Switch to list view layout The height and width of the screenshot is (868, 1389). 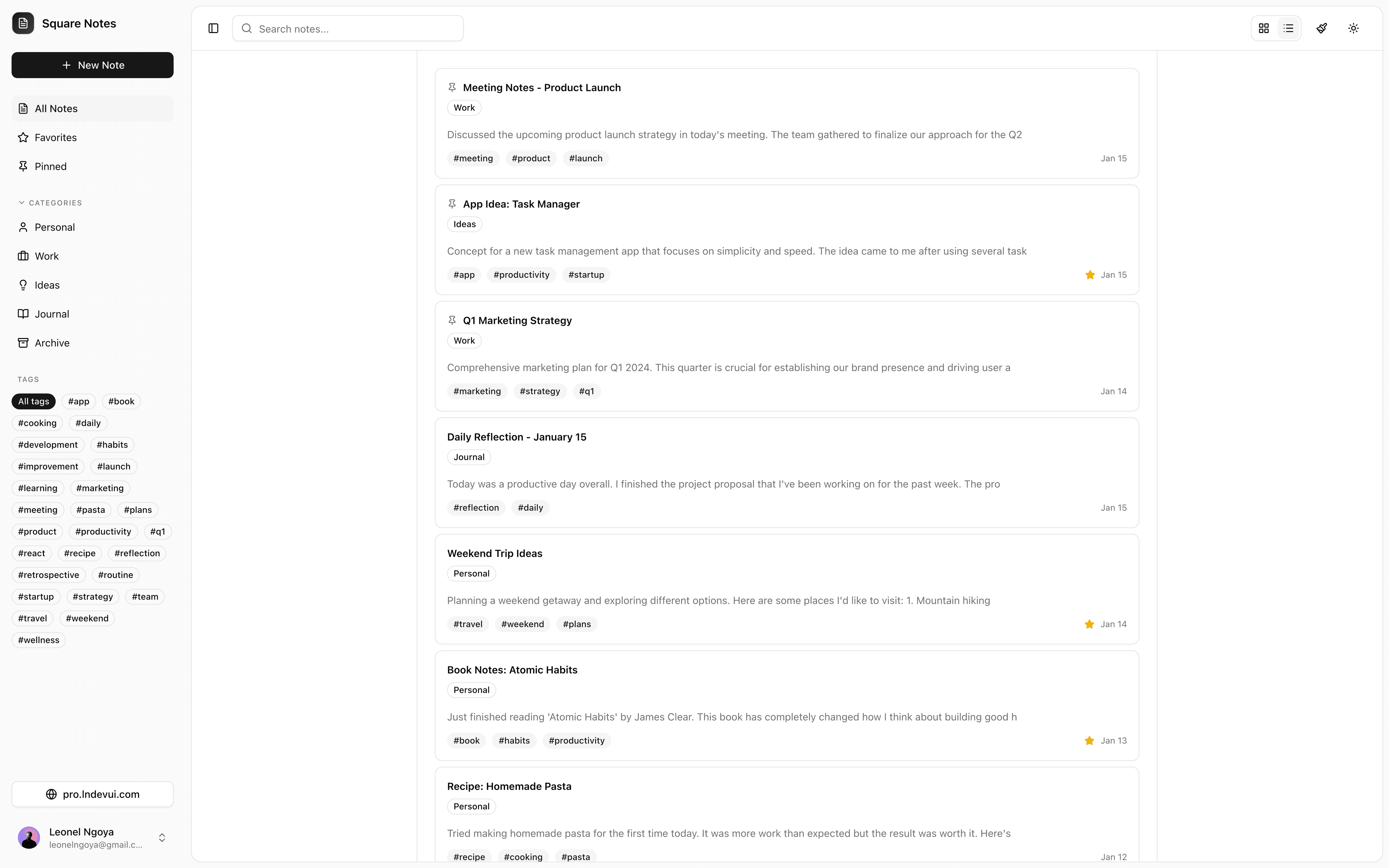tap(1289, 28)
